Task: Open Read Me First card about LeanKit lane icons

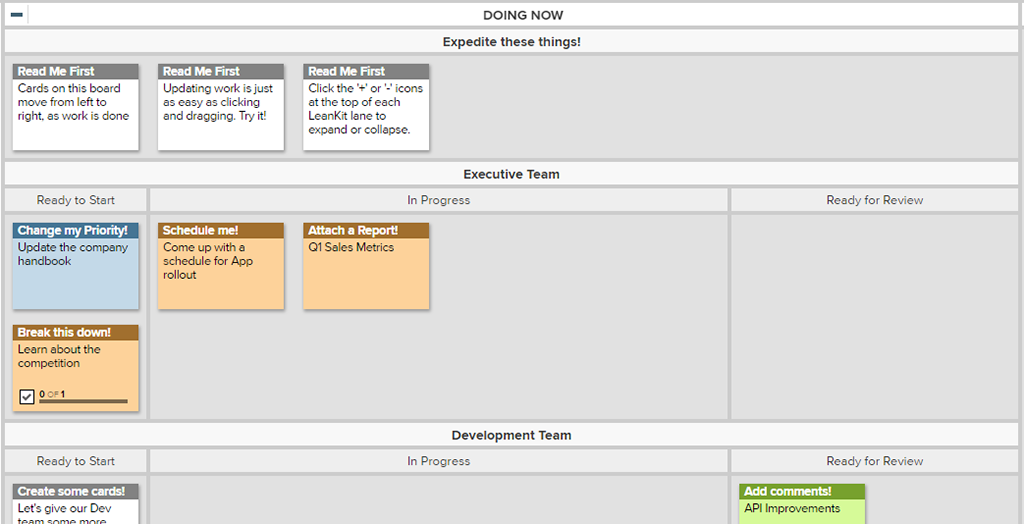Action: point(366,107)
